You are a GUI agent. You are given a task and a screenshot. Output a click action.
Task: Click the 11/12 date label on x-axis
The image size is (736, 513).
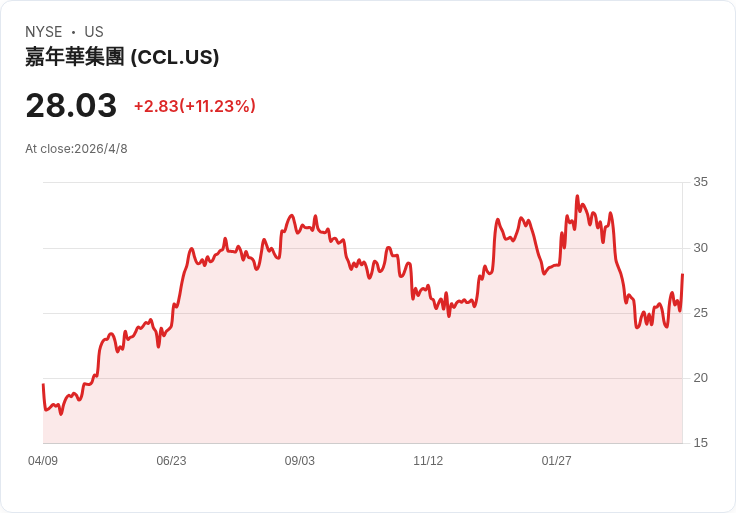[428, 460]
